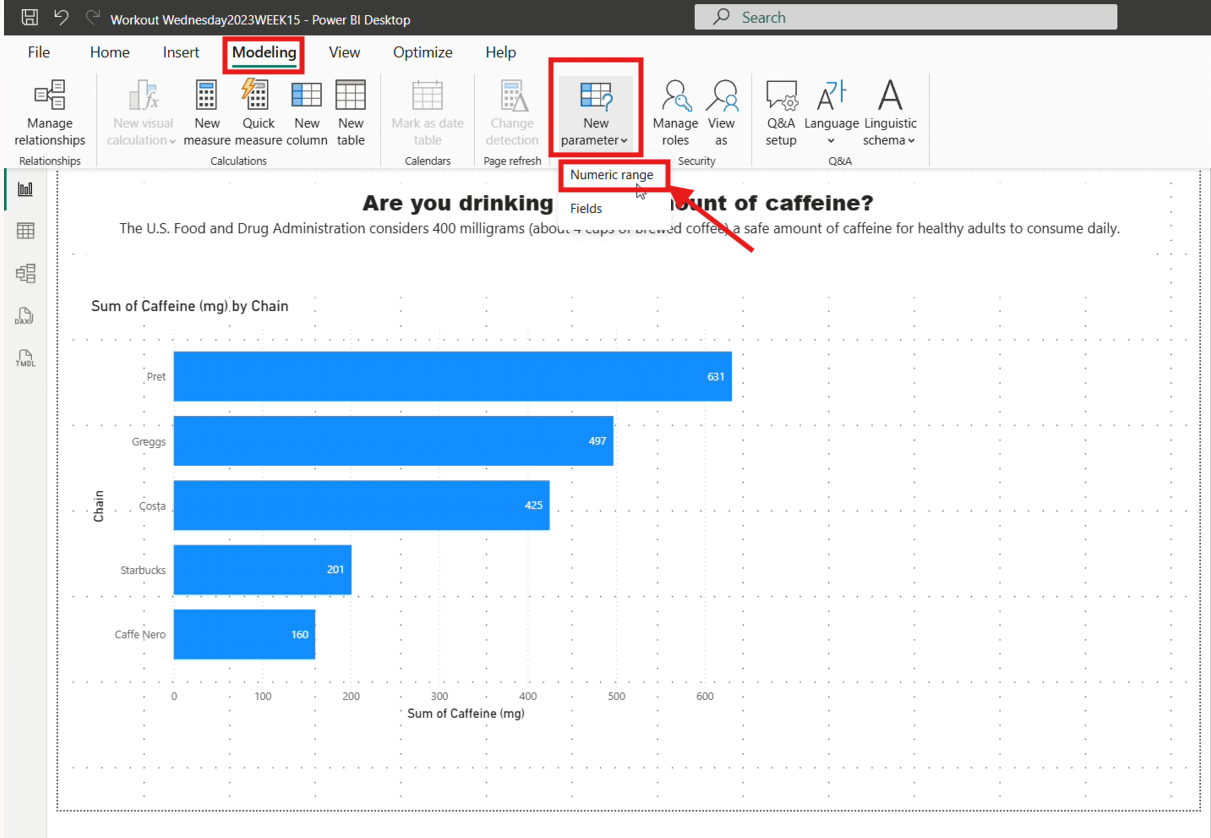Image resolution: width=1211 pixels, height=838 pixels.
Task: Click the Save icon in title bar
Action: coord(30,17)
